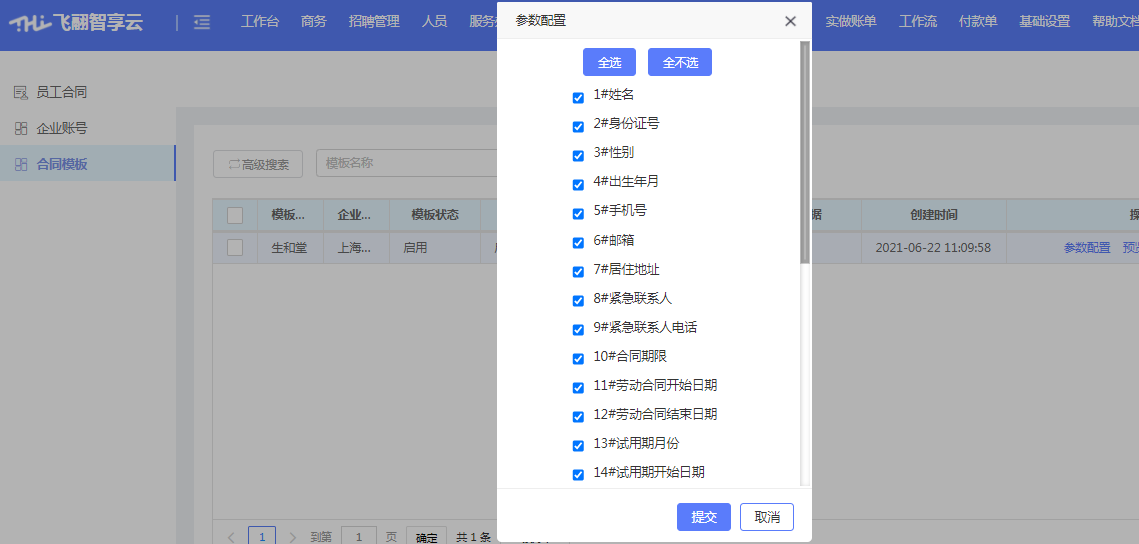Click 全不选 button in dialog
1139x544 pixels.
point(680,62)
